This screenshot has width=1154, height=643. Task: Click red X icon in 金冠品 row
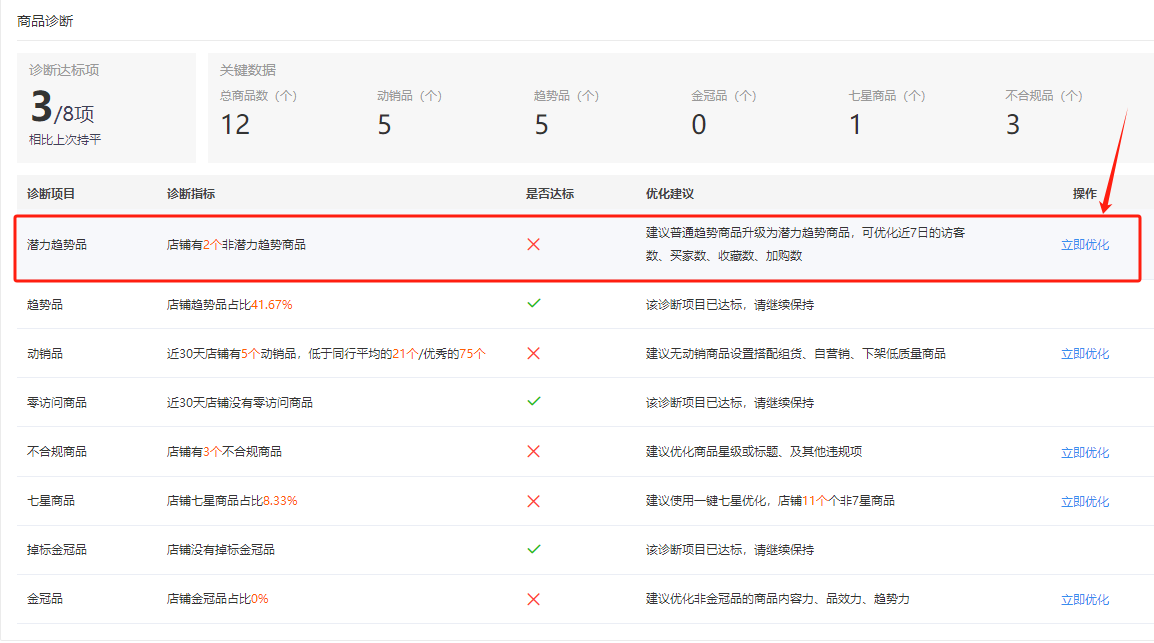coord(534,599)
